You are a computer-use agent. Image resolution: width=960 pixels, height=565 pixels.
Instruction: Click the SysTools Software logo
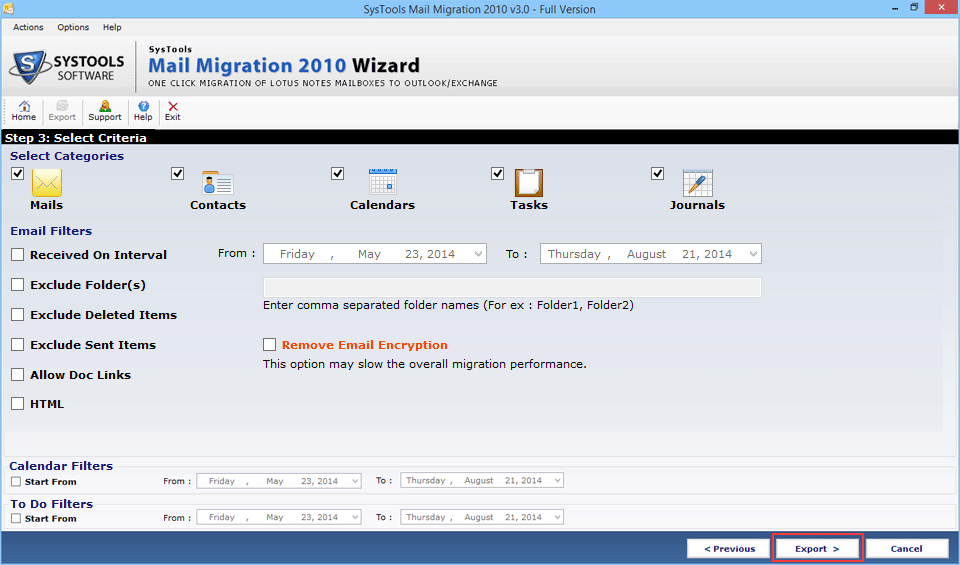[67, 67]
